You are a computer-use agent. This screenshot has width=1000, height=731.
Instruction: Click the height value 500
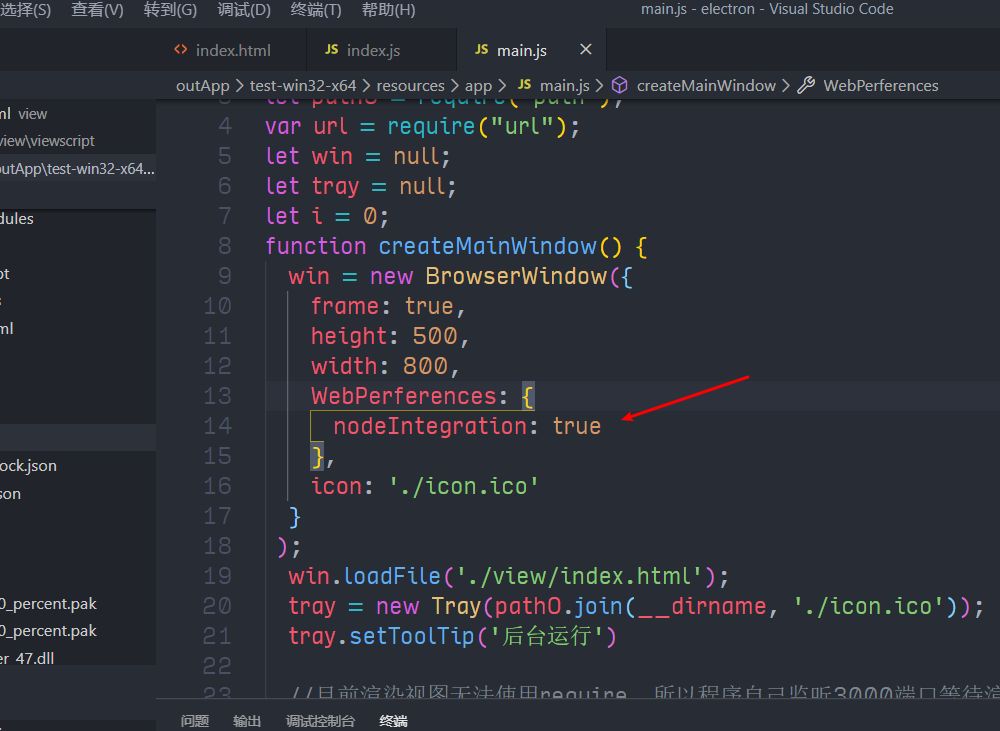click(x=435, y=336)
